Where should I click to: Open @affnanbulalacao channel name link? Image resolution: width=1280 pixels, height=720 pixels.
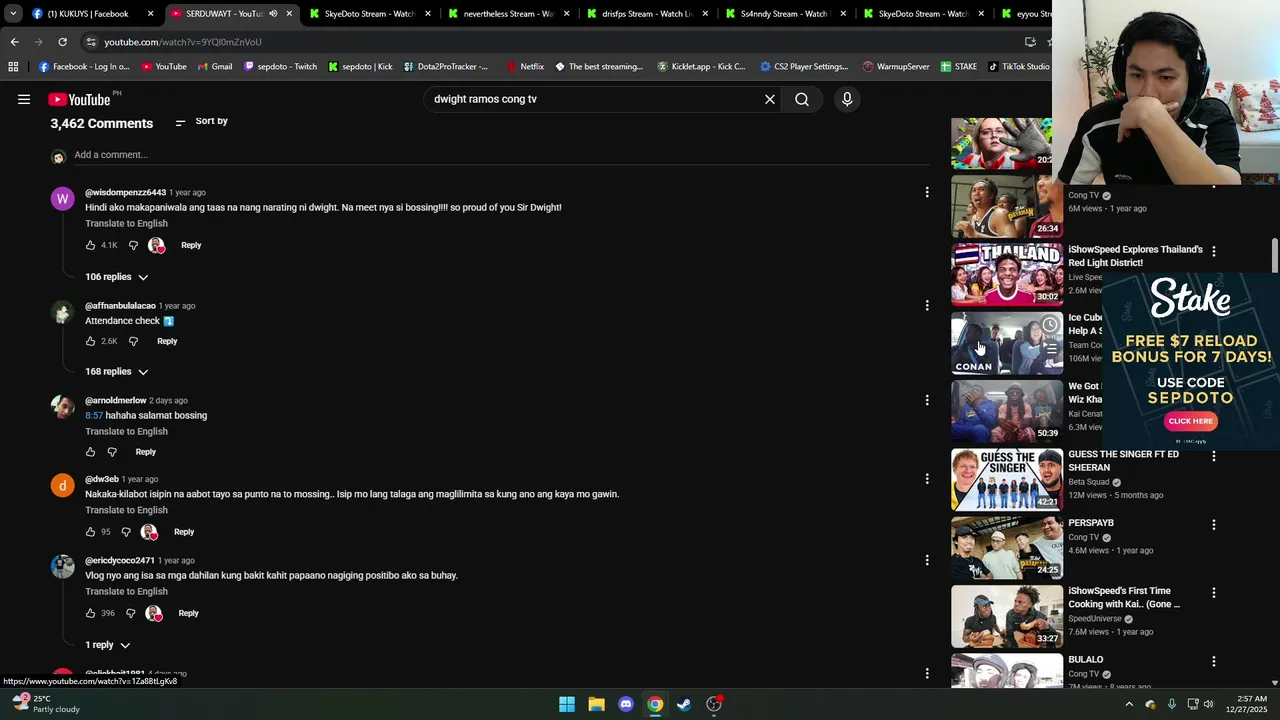(120, 306)
